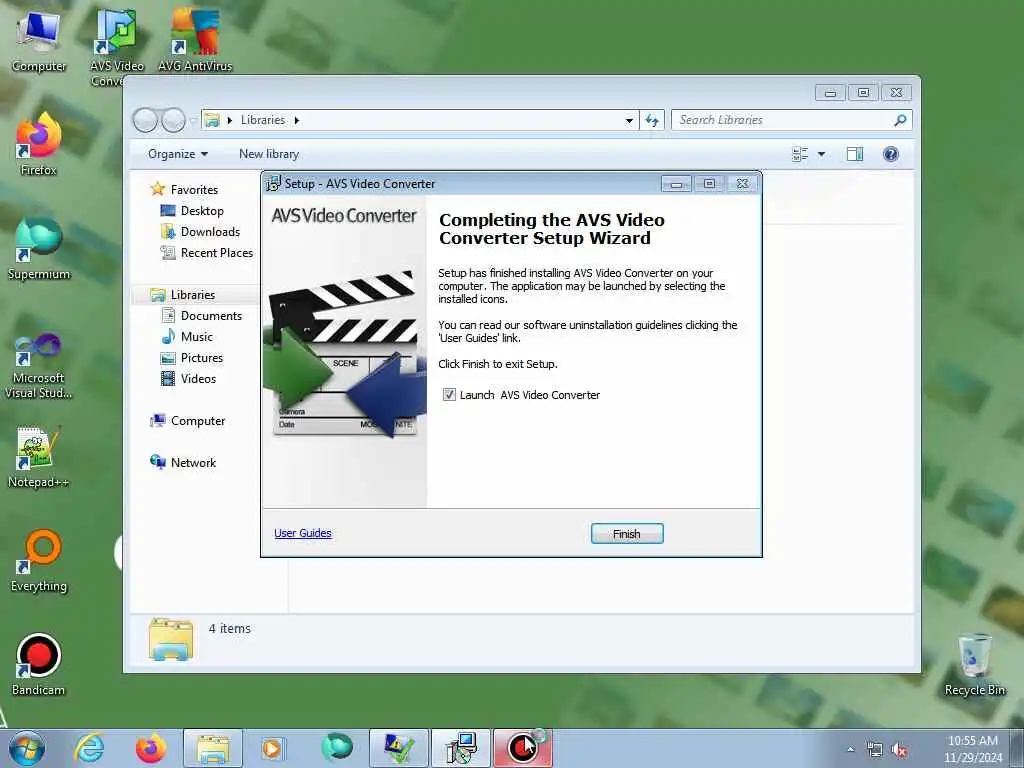Select Pictures library in navigation pane
Viewport: 1024px width, 768px height.
pyautogui.click(x=202, y=357)
